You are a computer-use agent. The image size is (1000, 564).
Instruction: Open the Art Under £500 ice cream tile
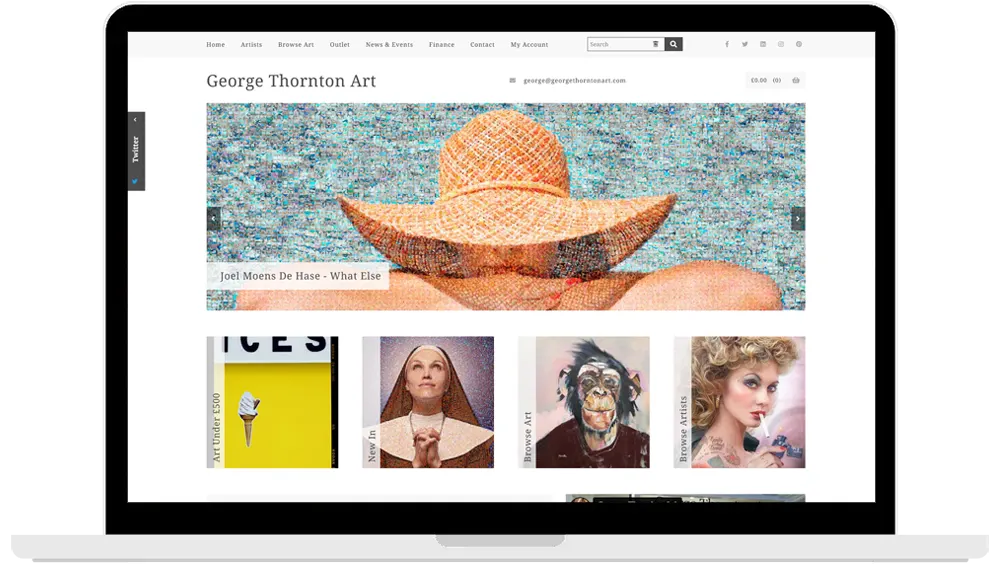tap(272, 403)
